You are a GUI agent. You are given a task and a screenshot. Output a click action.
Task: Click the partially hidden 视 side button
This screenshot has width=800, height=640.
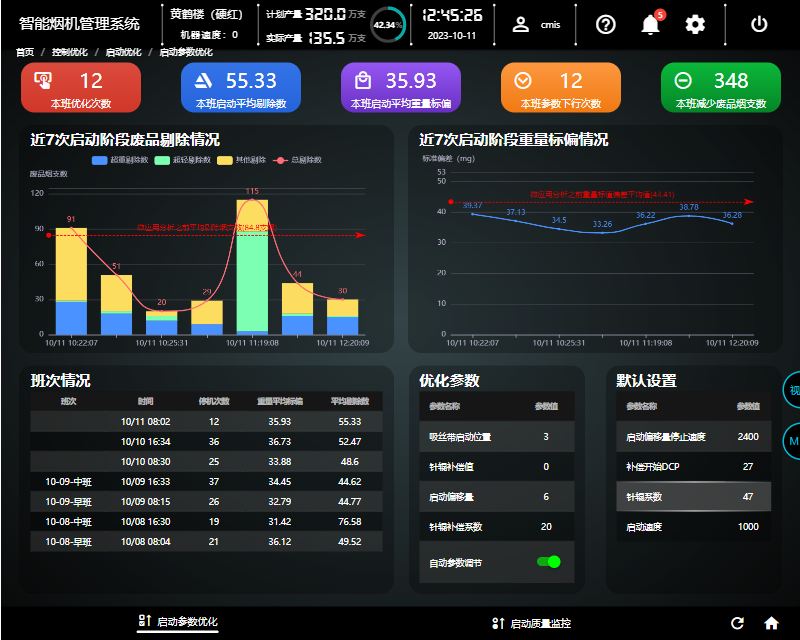pyautogui.click(x=791, y=390)
